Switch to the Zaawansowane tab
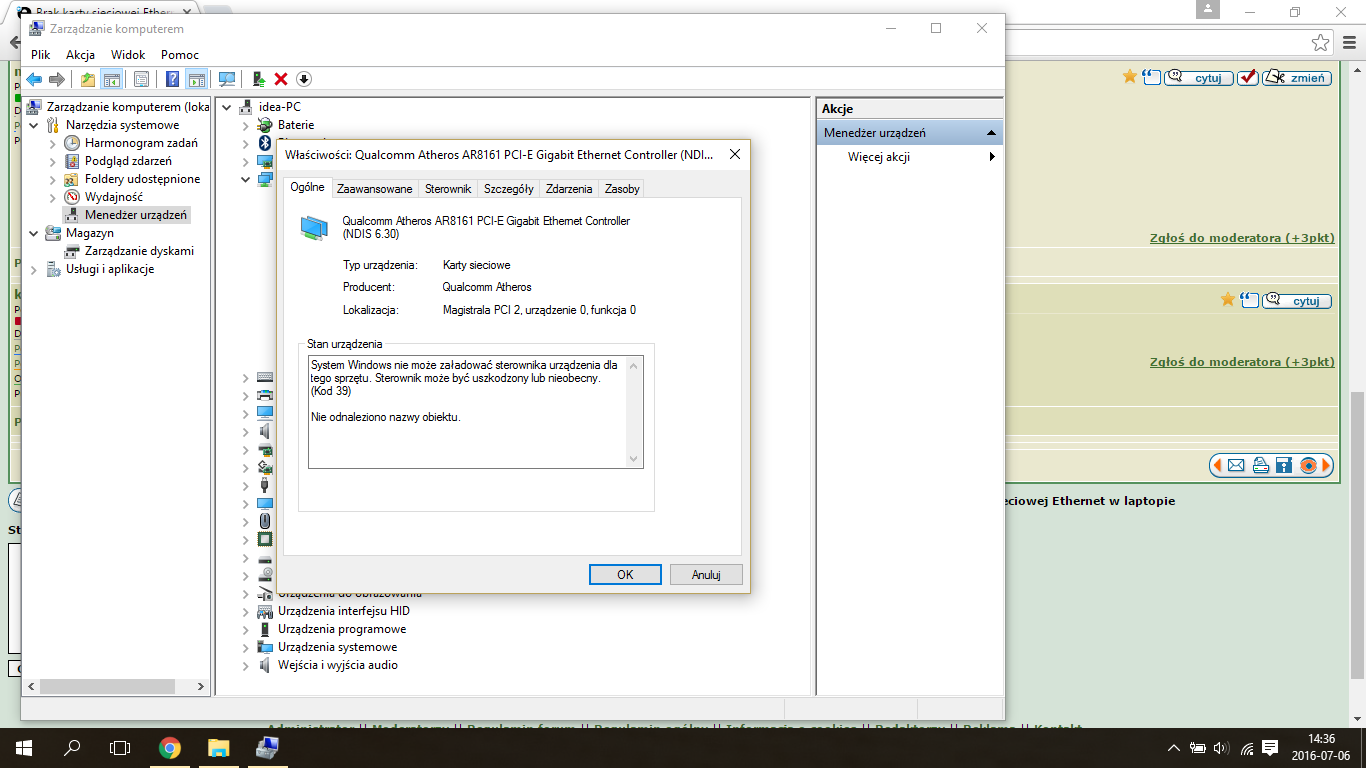This screenshot has height=768, width=1366. [x=375, y=189]
